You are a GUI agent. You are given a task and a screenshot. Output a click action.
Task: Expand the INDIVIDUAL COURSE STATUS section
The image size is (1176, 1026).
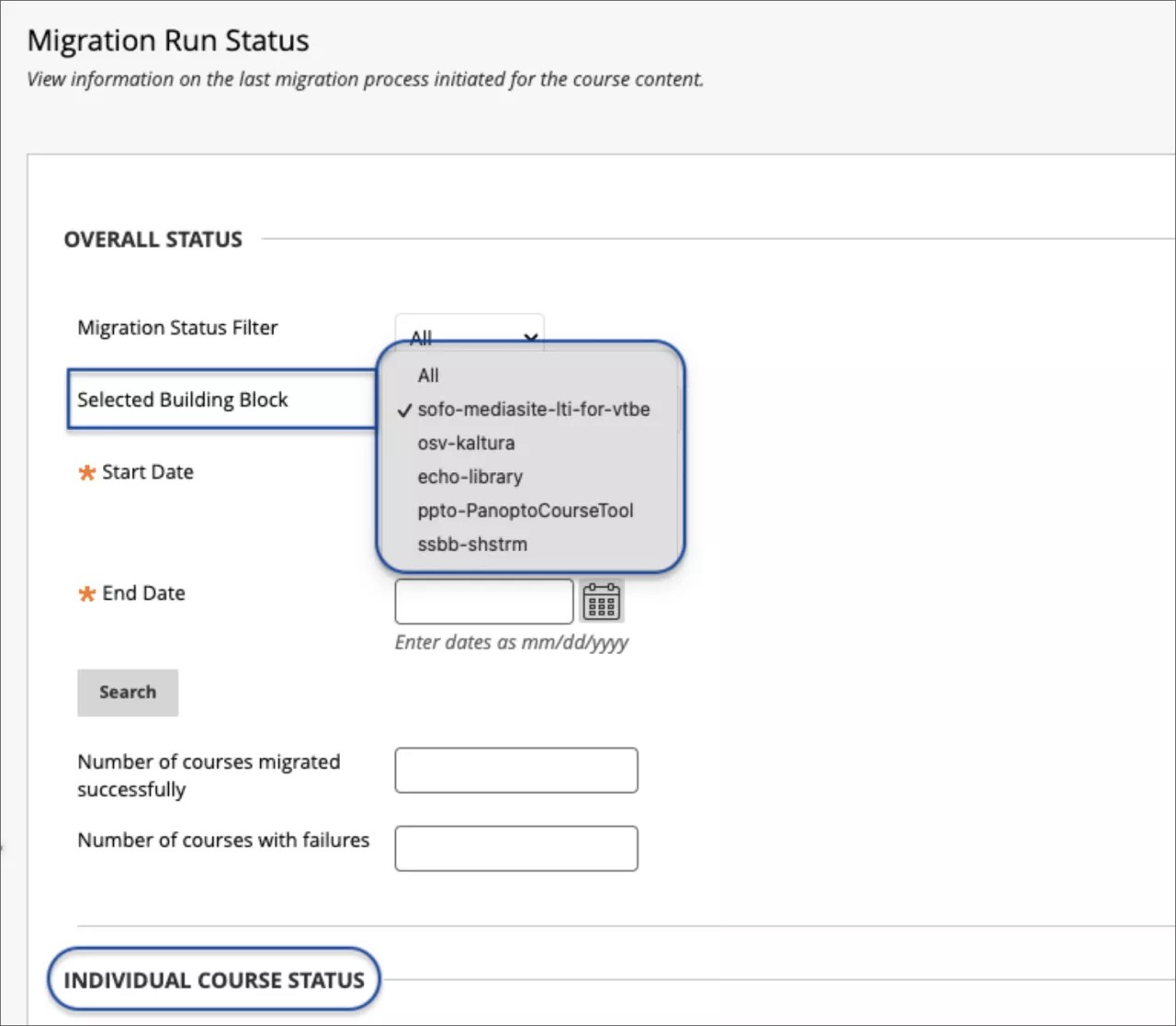point(213,979)
